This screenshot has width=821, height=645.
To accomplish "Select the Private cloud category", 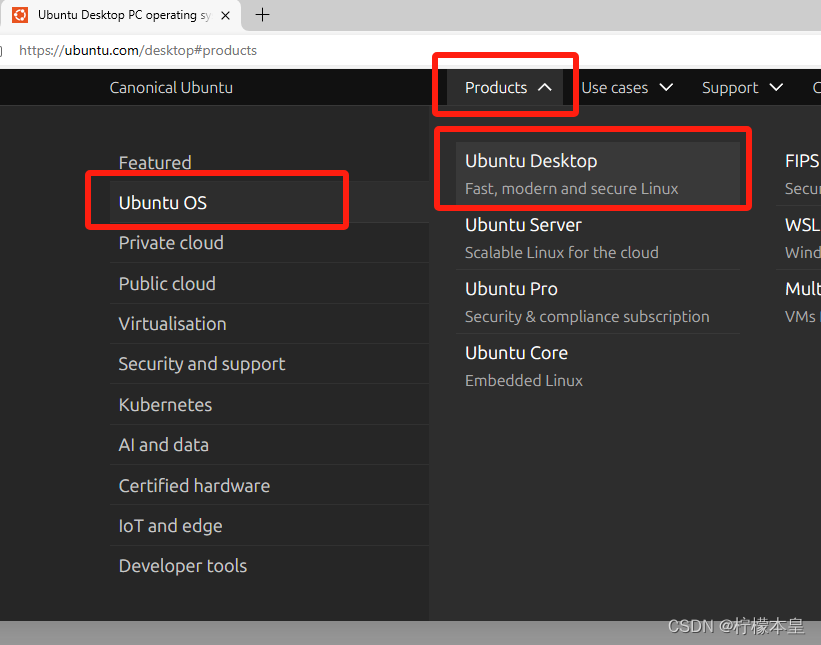I will tap(170, 242).
